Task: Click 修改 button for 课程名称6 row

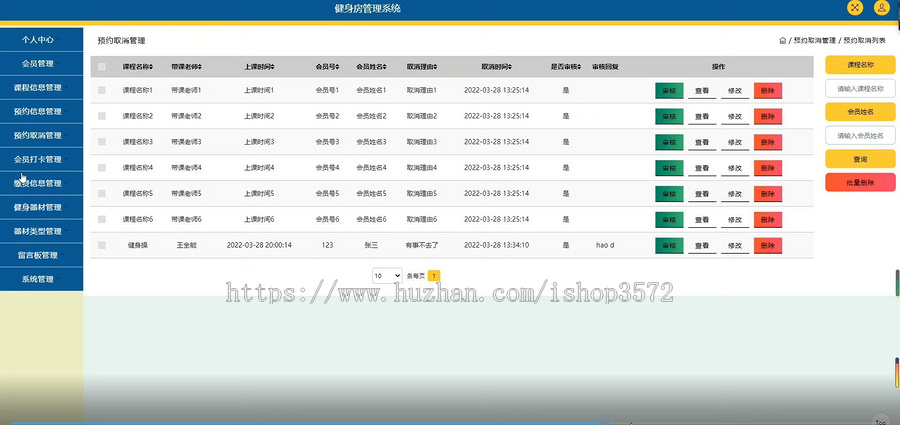Action: 735,220
